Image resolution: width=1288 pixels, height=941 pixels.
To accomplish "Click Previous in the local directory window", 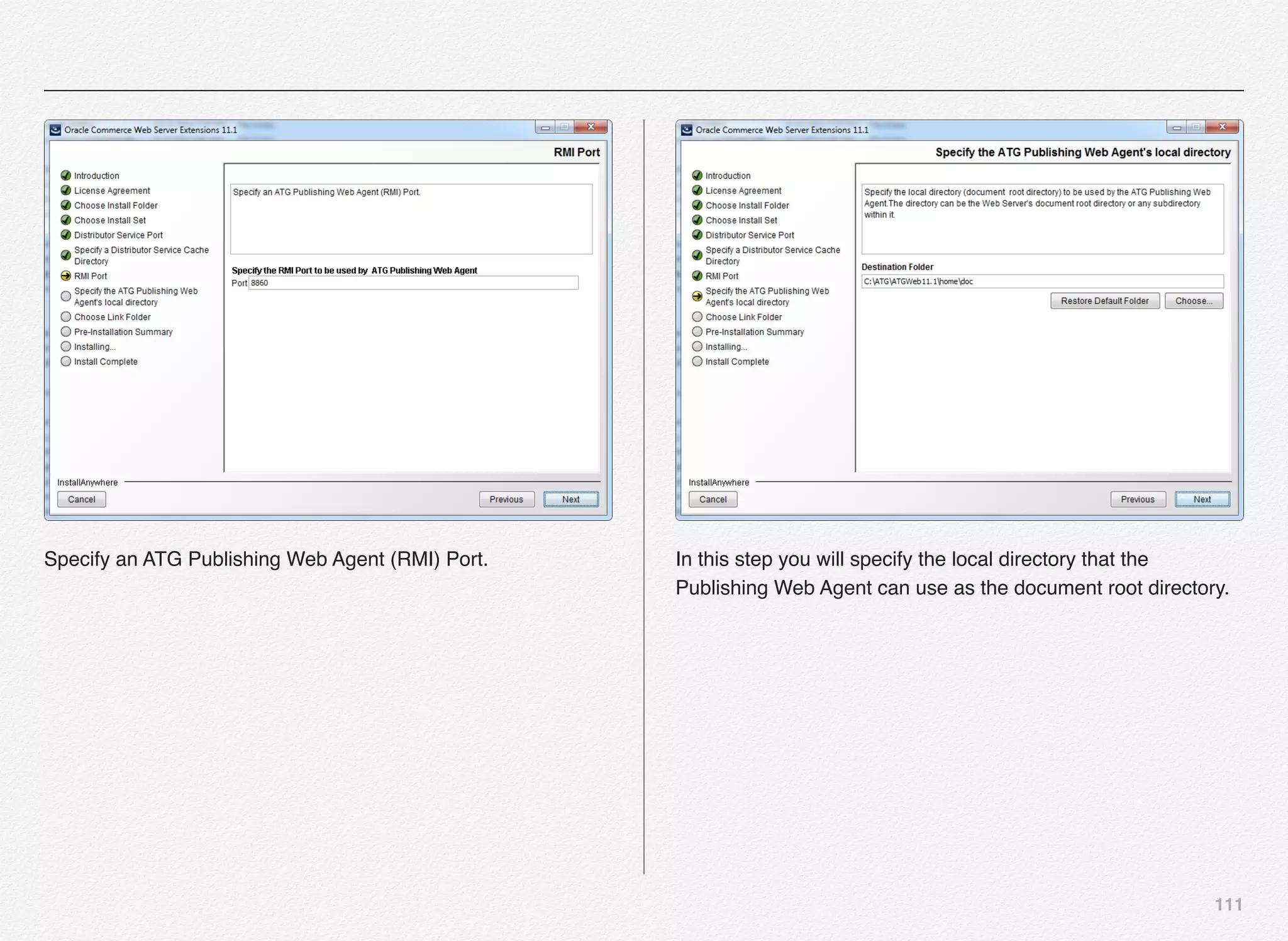I will 1137,499.
